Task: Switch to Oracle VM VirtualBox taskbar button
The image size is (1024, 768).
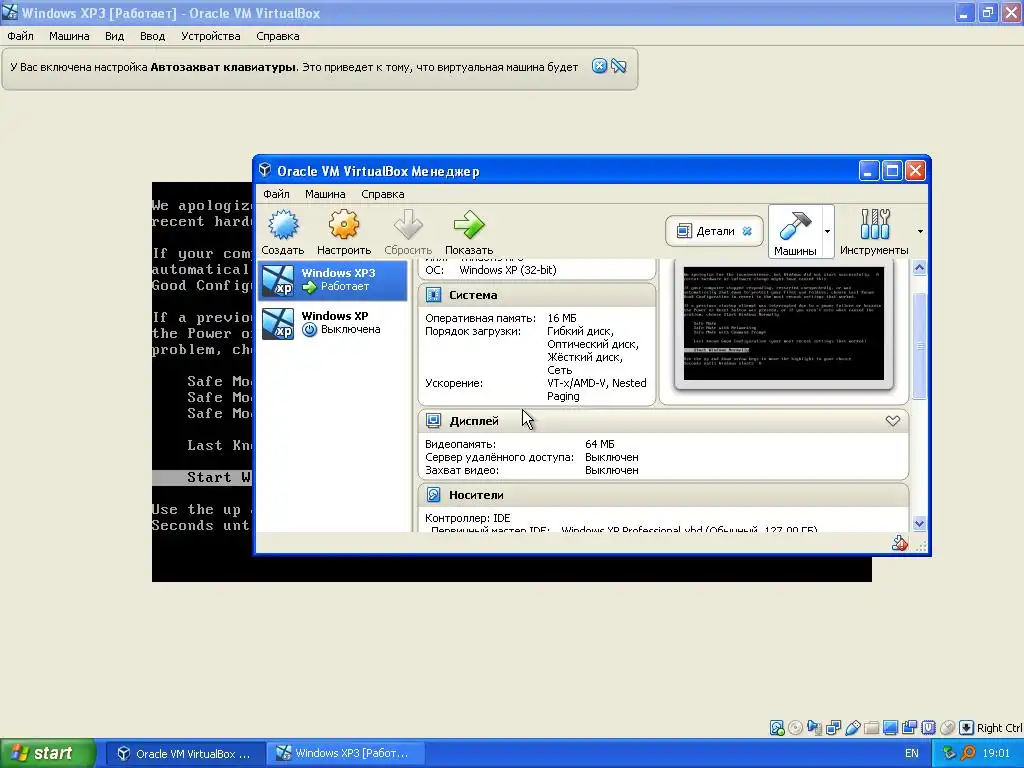Action: [185, 754]
